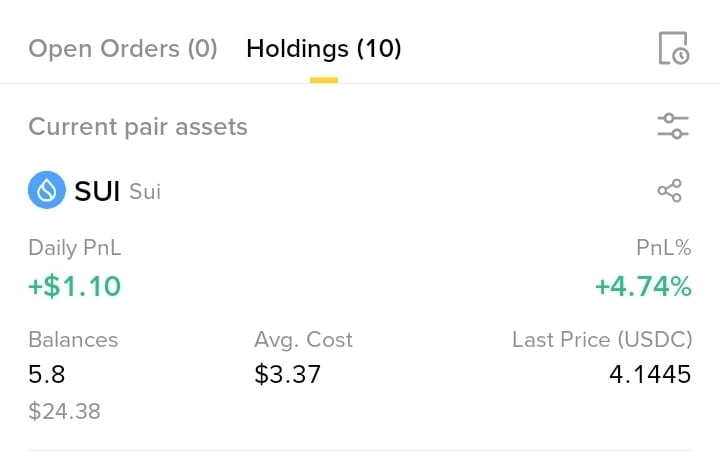Tap the Avg. Cost label
The image size is (720, 457).
pyautogui.click(x=304, y=340)
